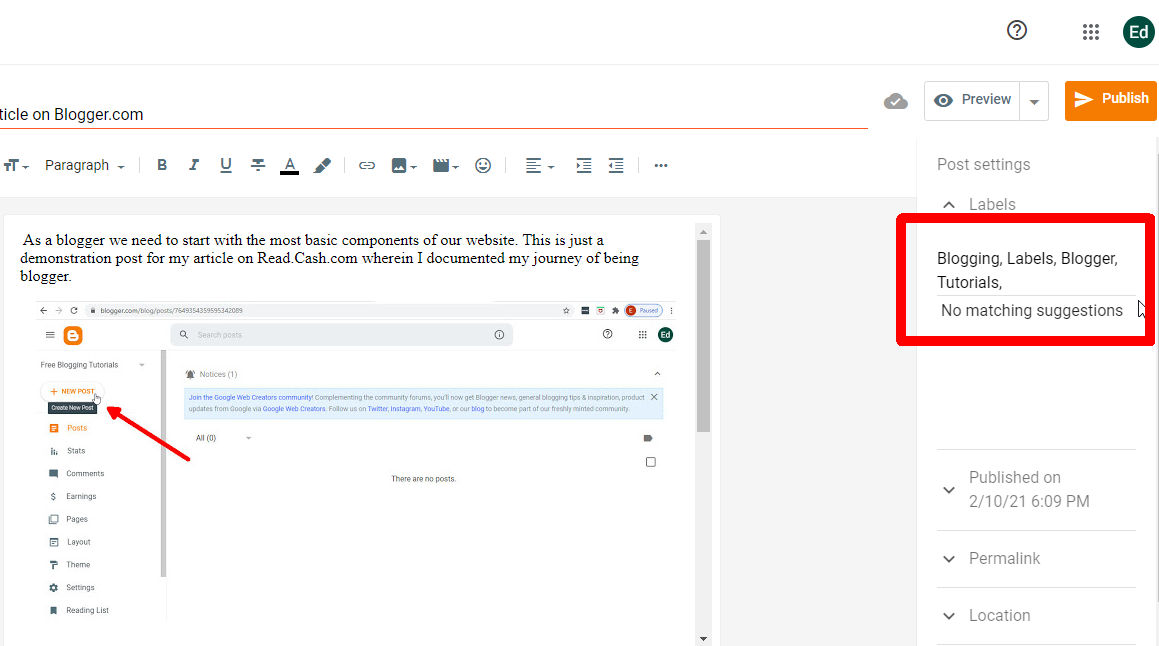Viewport: 1159px width, 646px height.
Task: Open the Help question mark icon
Action: click(x=1016, y=30)
